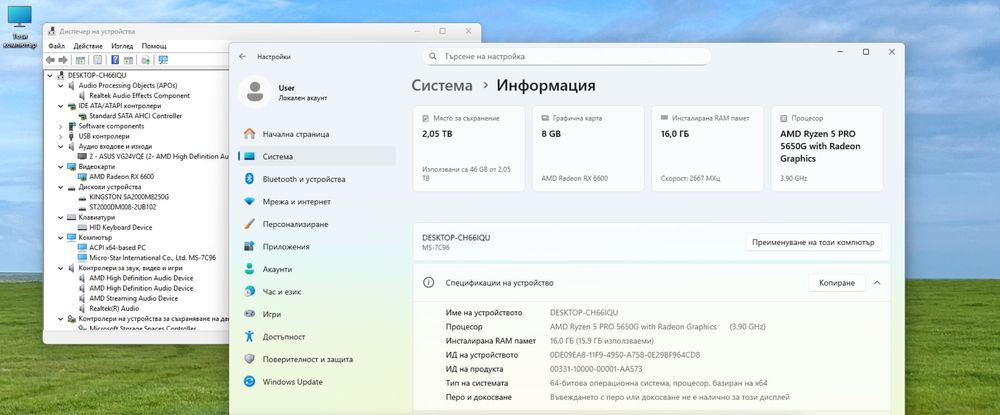Open Начална страница home icon in Settings
The image size is (1000, 415).
249,134
